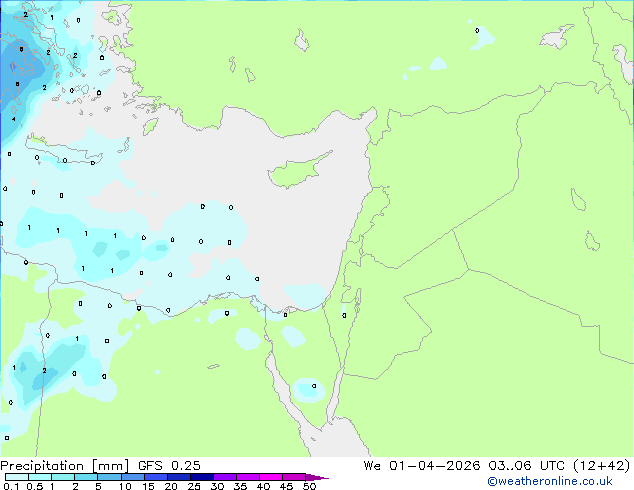
Task: Click the above-50 mm arrow tip on legend
Action: pos(317,477)
